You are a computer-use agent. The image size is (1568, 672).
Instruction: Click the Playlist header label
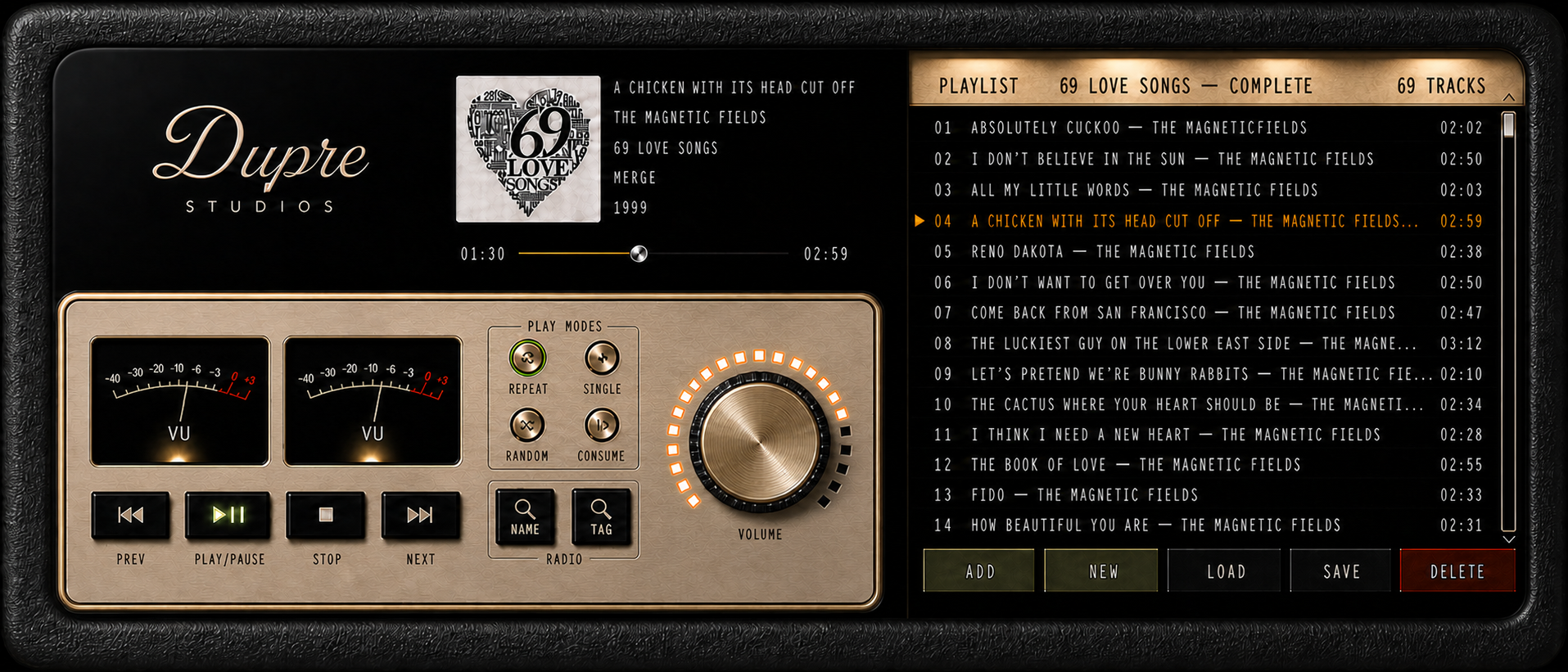point(978,86)
